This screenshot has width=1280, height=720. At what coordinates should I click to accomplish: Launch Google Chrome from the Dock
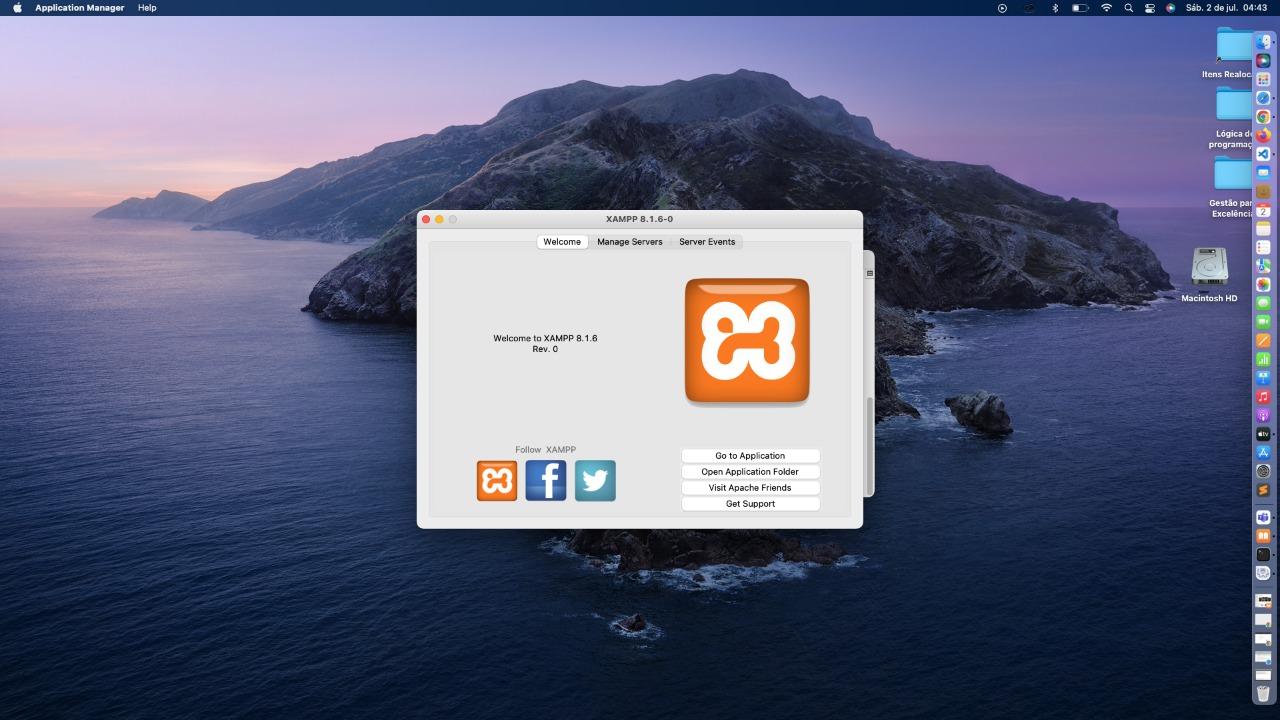pyautogui.click(x=1263, y=116)
